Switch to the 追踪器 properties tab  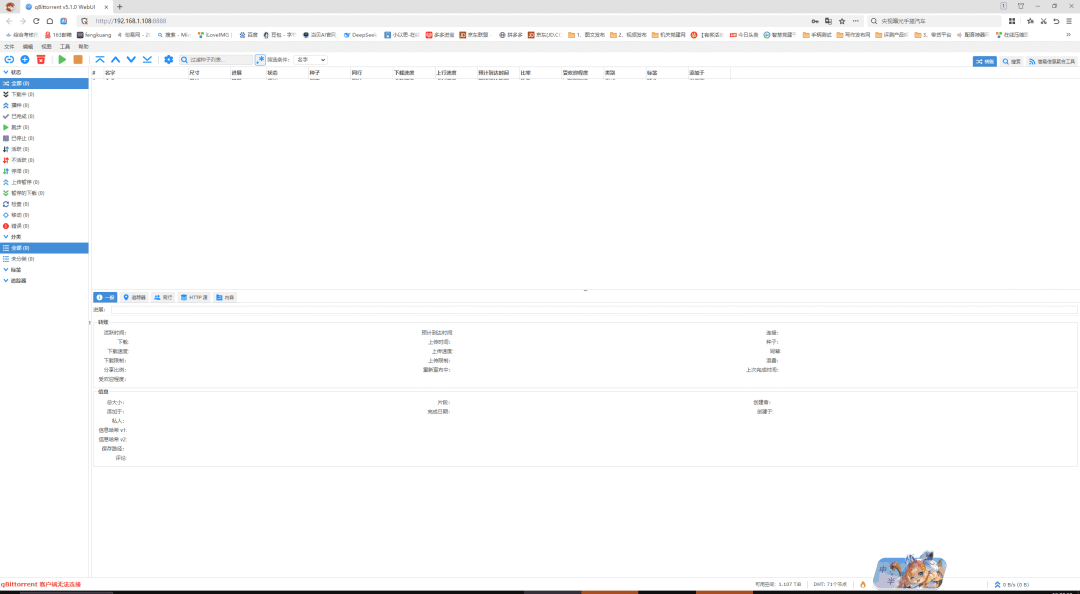tap(134, 298)
